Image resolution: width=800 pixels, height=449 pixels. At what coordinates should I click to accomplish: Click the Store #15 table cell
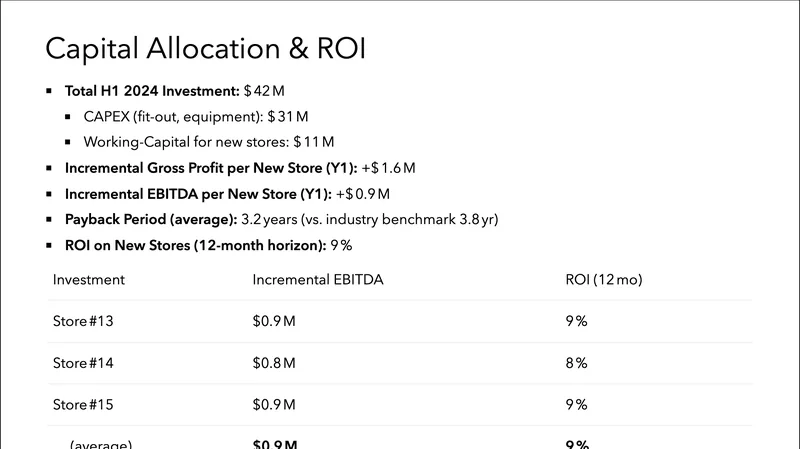tap(83, 405)
